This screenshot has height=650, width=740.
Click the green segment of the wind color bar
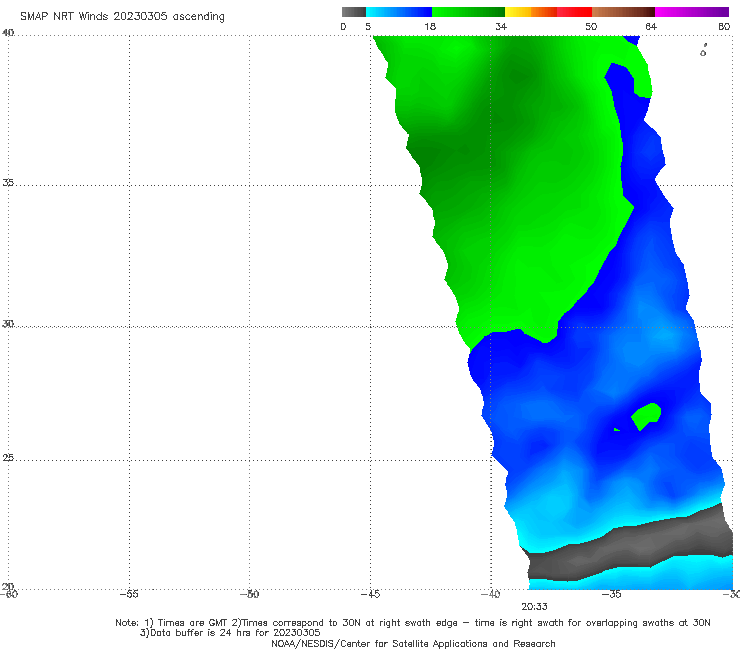click(468, 12)
